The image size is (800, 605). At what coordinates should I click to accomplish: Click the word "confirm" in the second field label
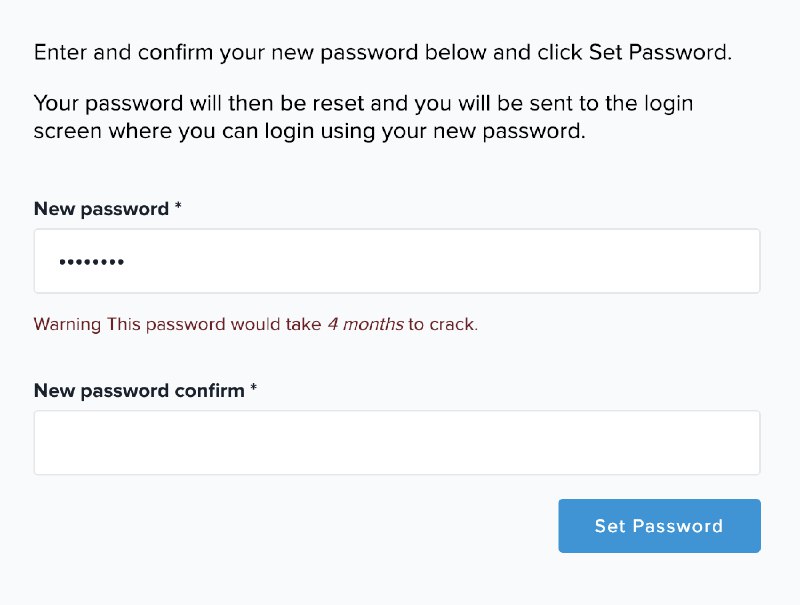[209, 390]
